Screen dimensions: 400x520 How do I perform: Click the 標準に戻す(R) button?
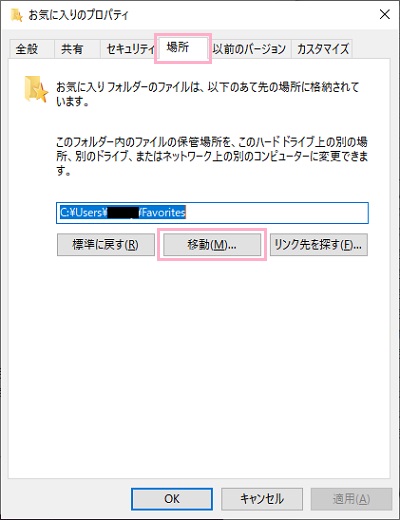(x=106, y=245)
